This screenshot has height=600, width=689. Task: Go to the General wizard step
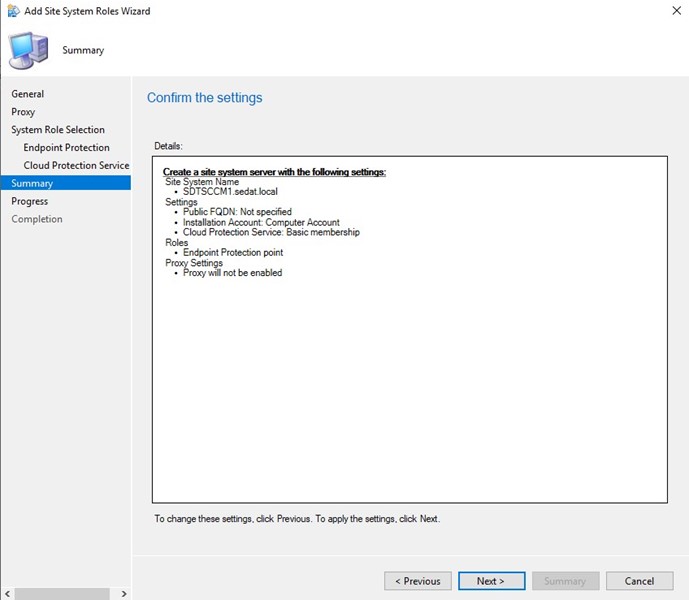pos(28,94)
